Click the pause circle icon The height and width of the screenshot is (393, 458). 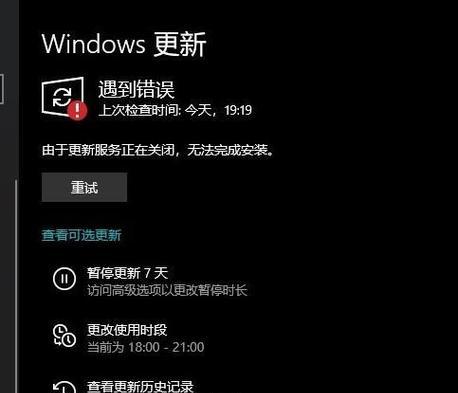64,278
